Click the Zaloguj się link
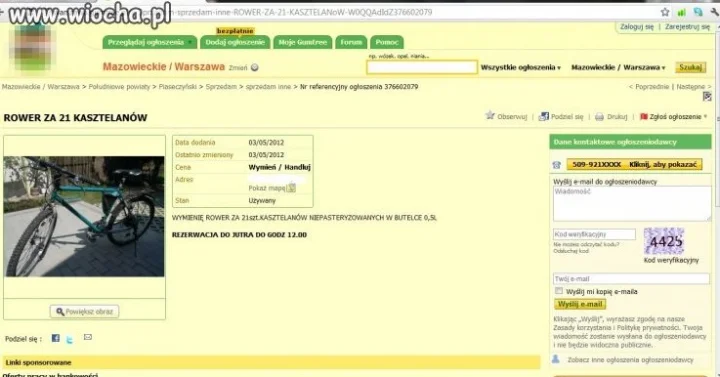720x377 pixels. click(x=636, y=27)
